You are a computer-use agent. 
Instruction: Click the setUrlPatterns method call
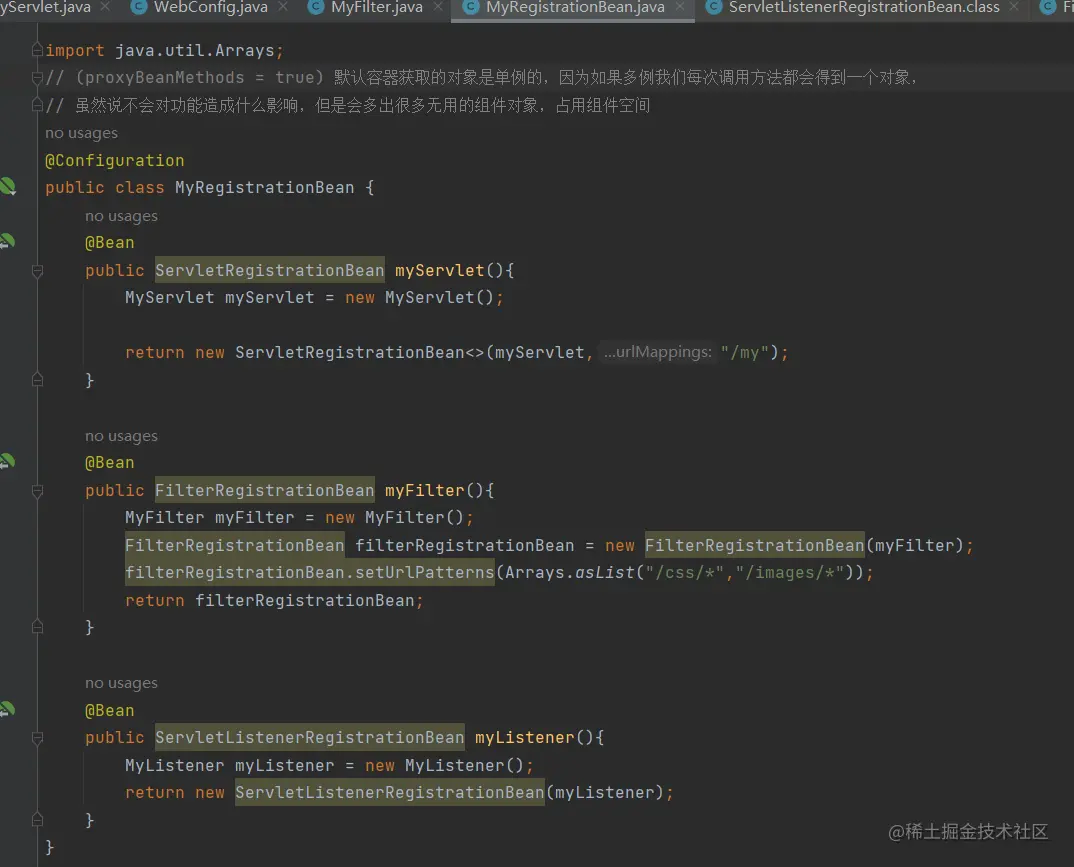(425, 573)
